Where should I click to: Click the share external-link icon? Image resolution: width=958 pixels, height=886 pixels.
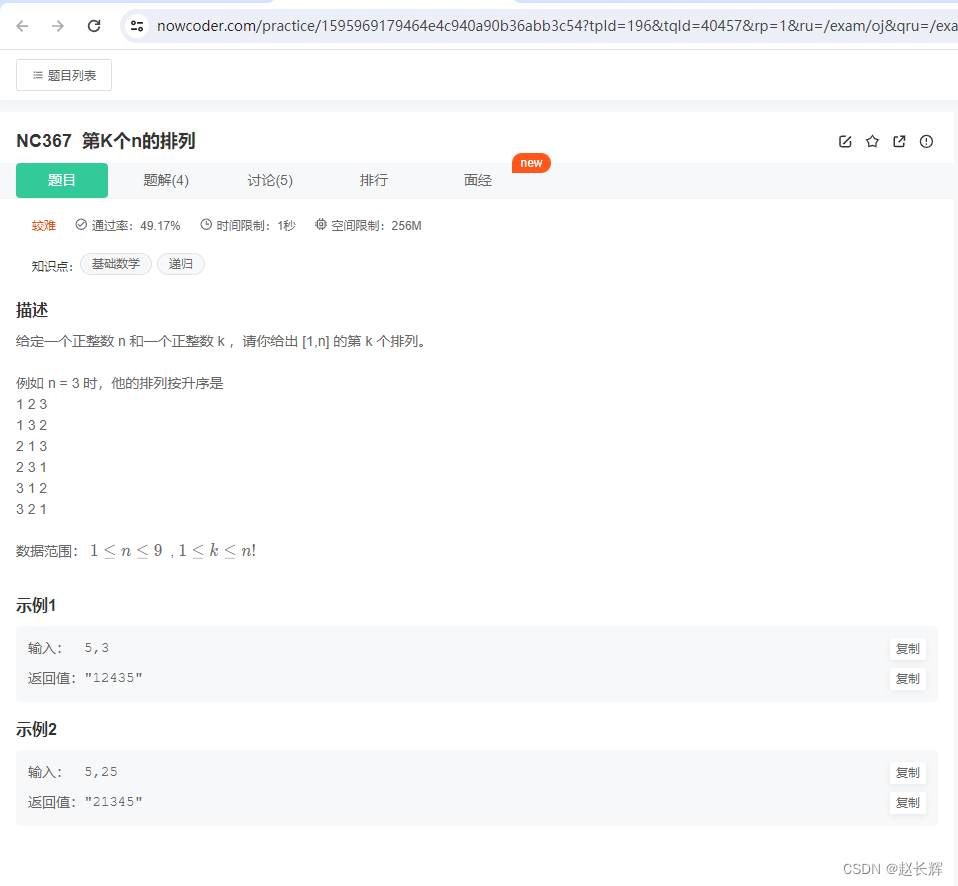tap(899, 142)
